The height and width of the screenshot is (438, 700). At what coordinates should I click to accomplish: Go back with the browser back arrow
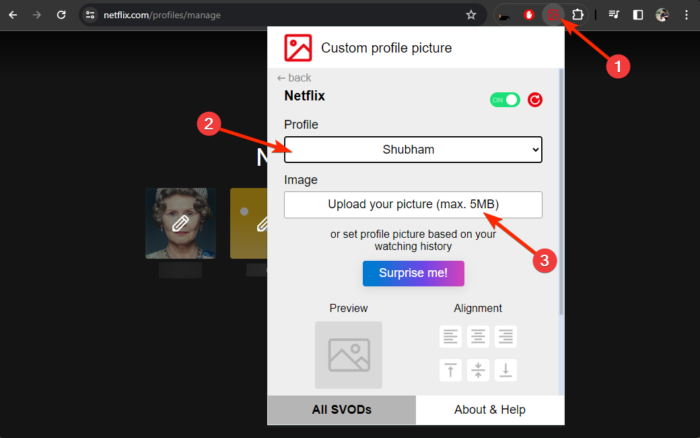[13, 15]
